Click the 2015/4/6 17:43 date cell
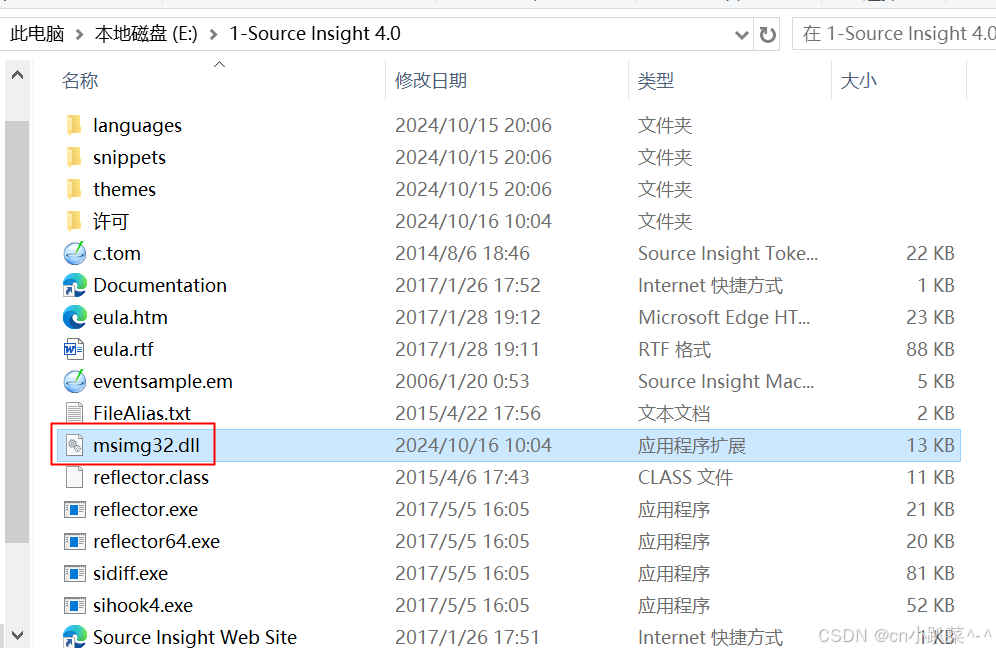 tap(462, 478)
